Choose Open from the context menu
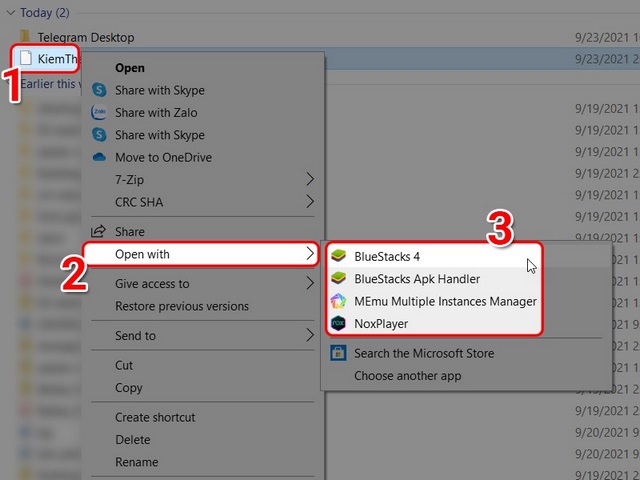Image resolution: width=640 pixels, height=480 pixels. [x=130, y=68]
